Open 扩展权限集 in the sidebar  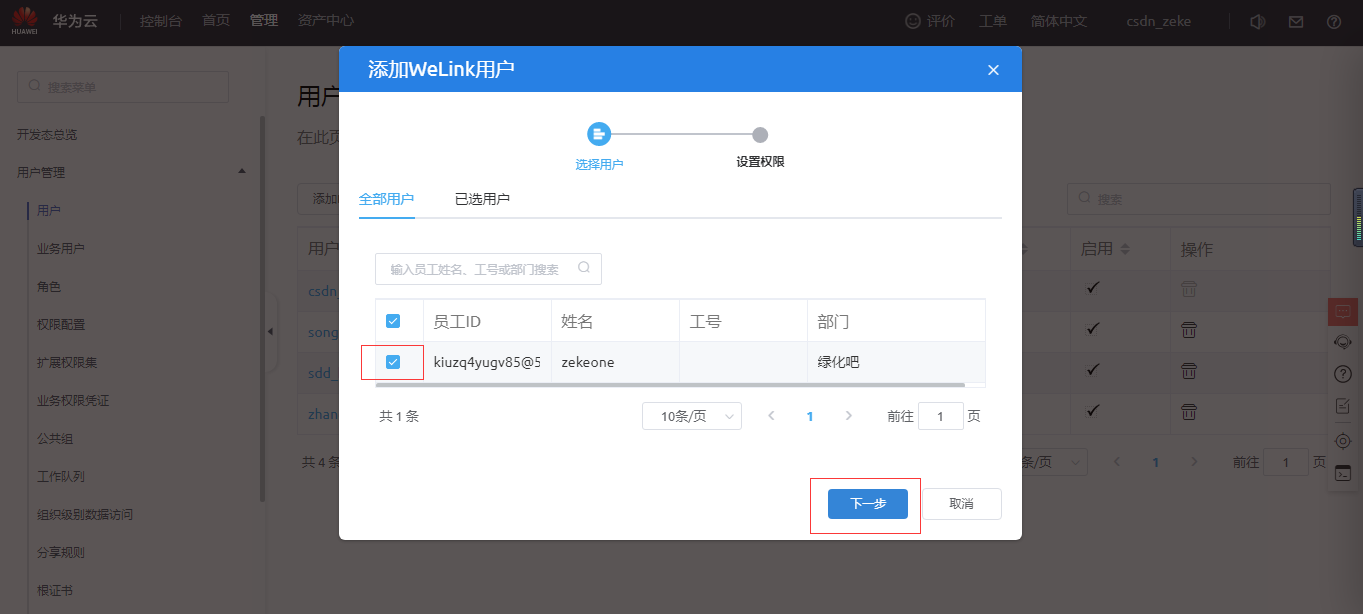67,362
